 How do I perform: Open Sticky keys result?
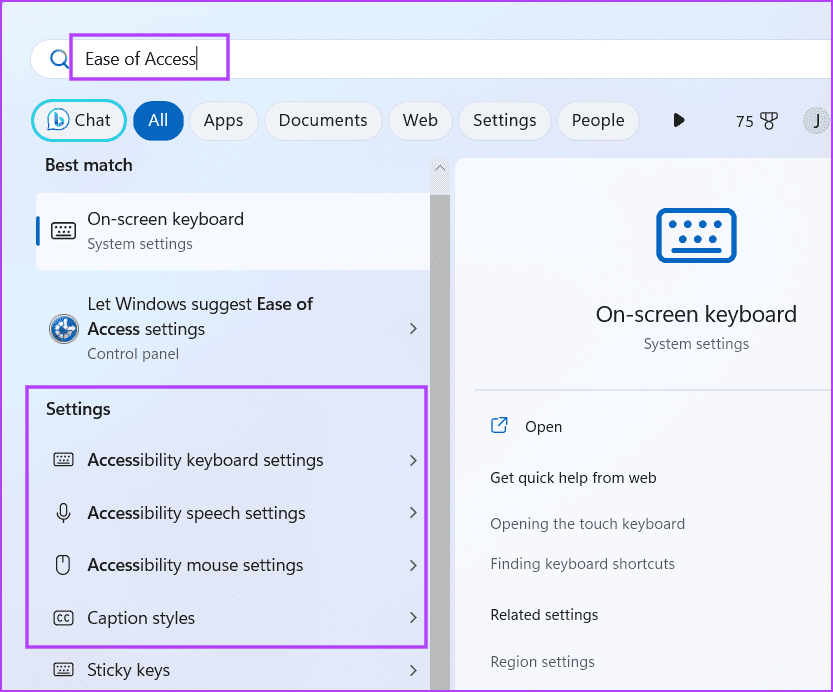click(233, 670)
